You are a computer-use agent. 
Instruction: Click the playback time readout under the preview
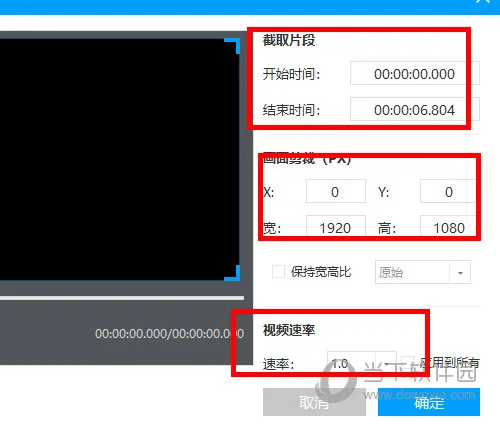[169, 333]
